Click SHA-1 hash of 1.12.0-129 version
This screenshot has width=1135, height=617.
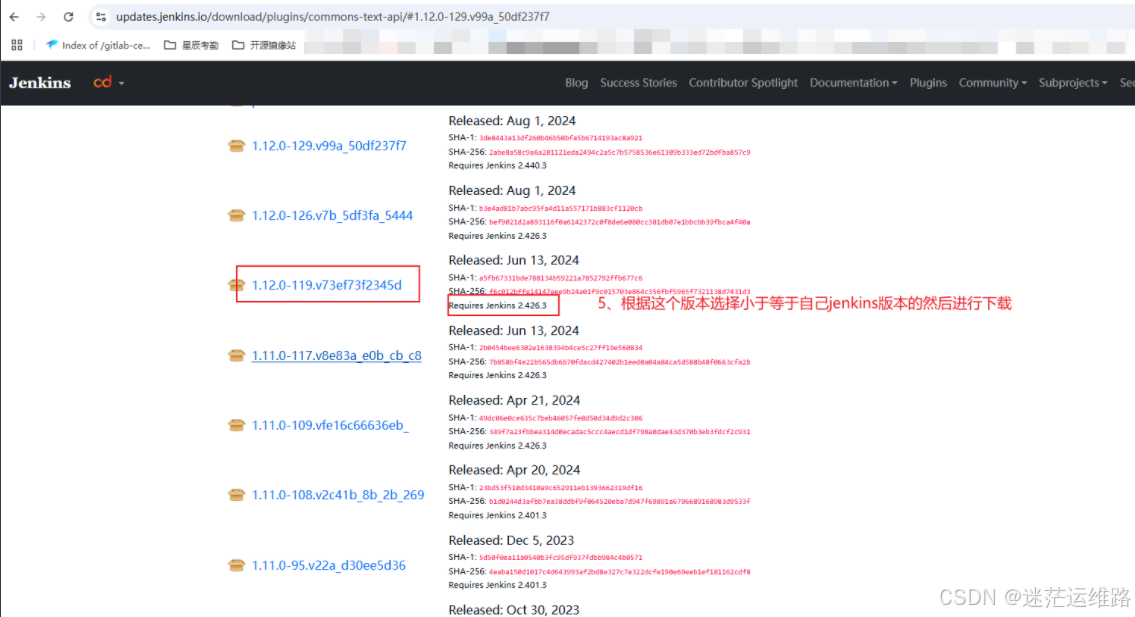(x=560, y=138)
